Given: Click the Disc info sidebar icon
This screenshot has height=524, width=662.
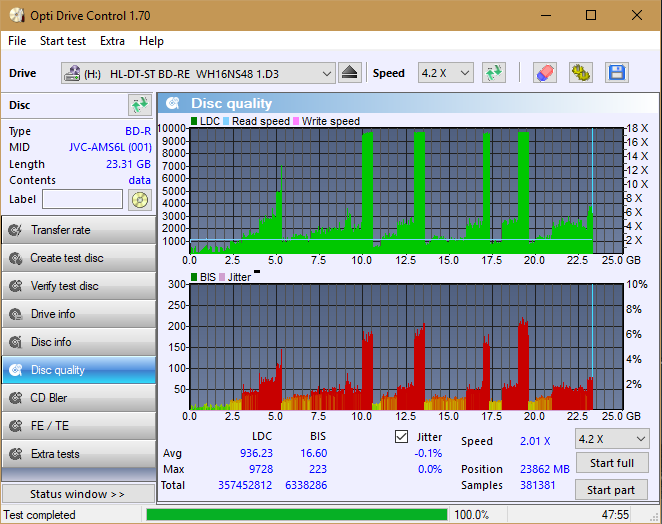Looking at the screenshot, I should [16, 342].
